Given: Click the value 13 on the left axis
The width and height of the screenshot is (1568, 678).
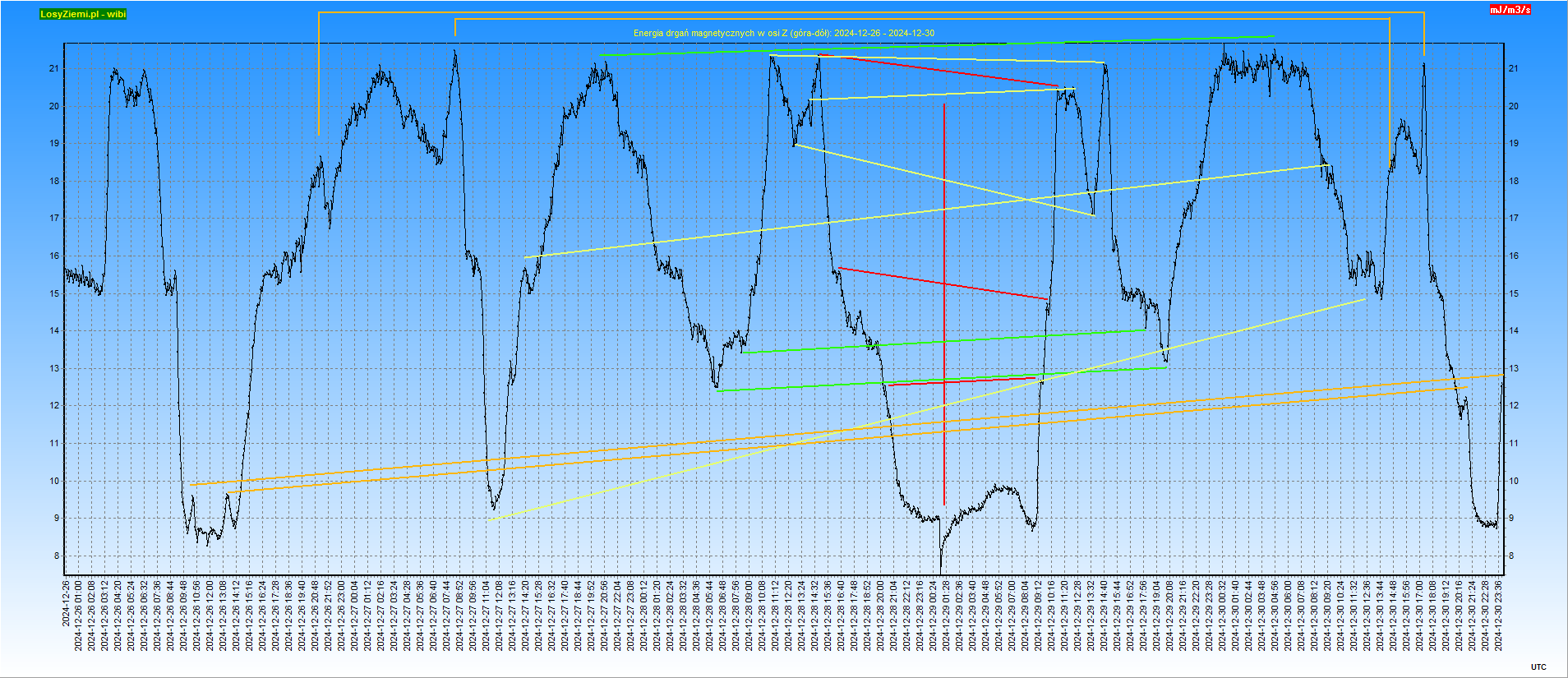Looking at the screenshot, I should pyautogui.click(x=54, y=369).
